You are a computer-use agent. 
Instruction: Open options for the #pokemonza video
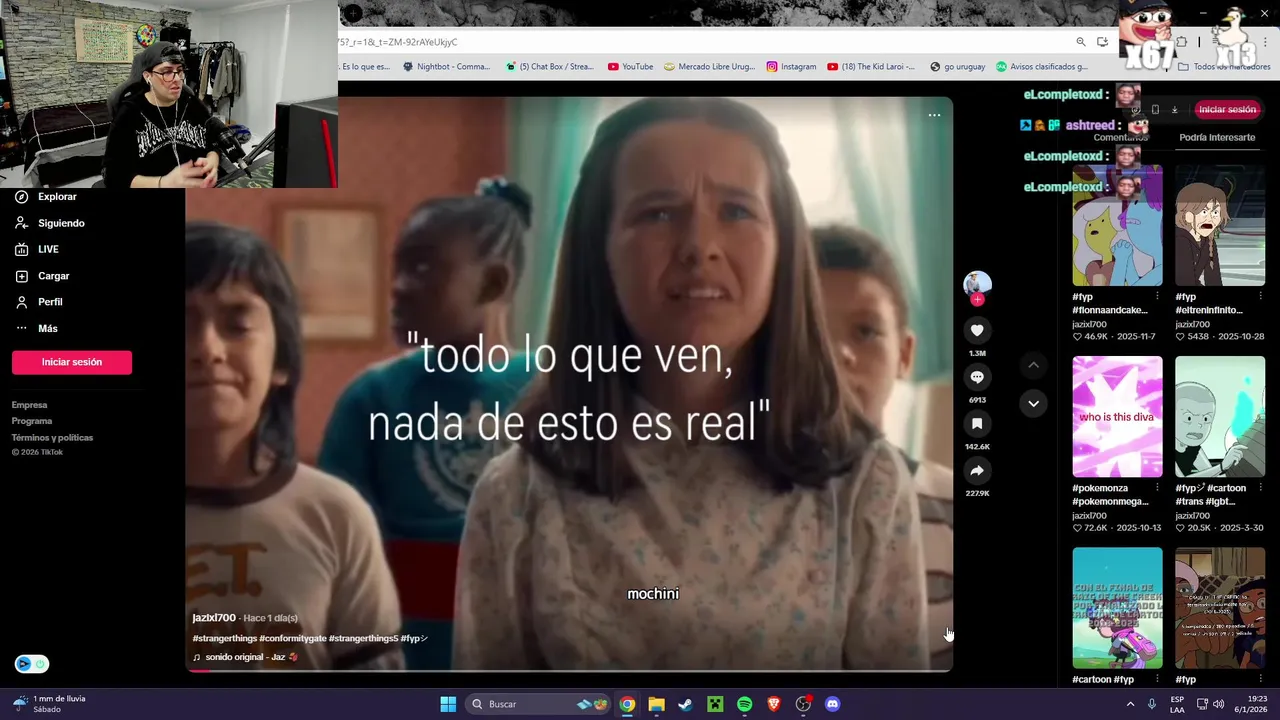point(1157,488)
